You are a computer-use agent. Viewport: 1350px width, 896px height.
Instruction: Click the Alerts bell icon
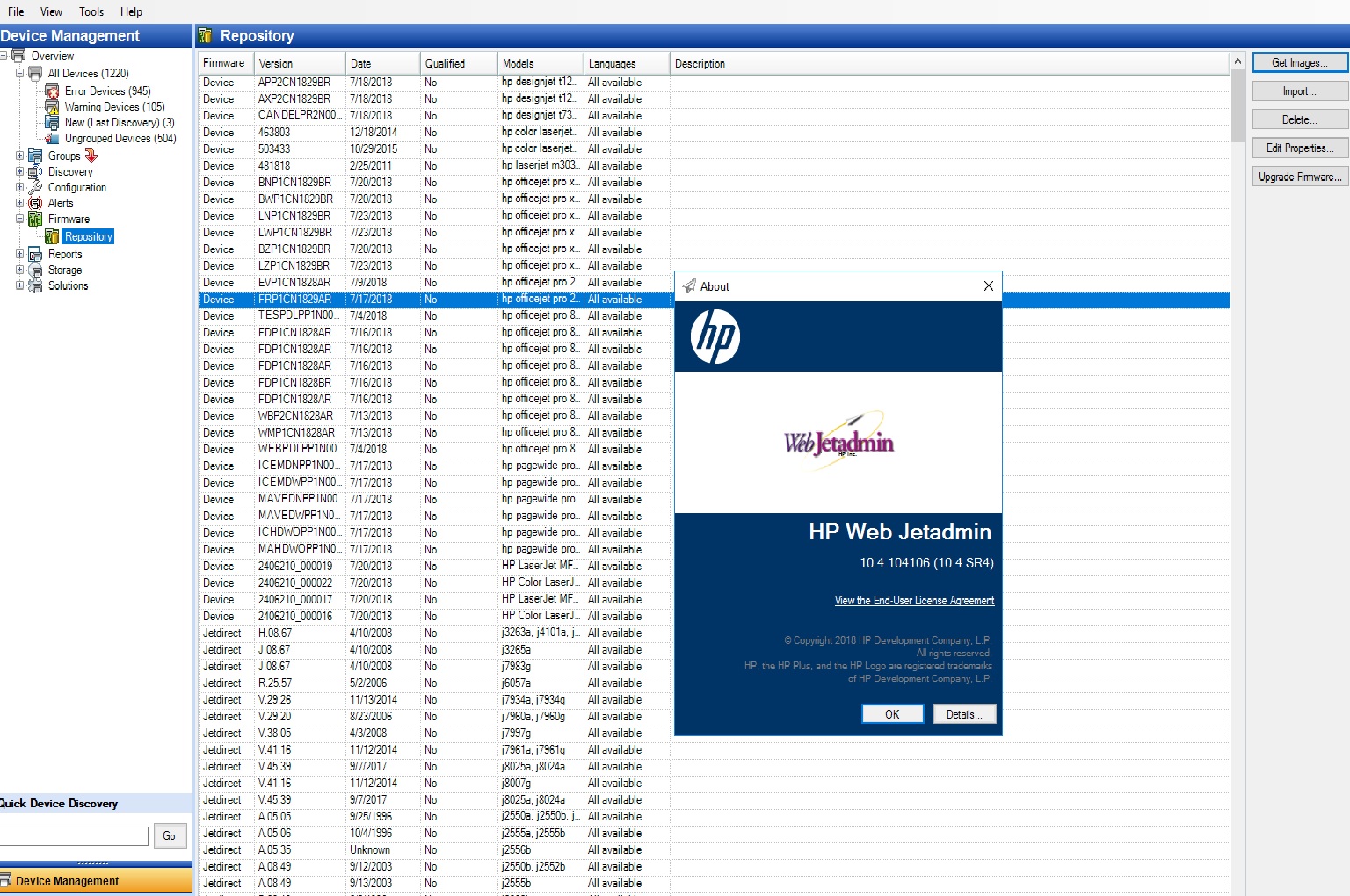35,203
